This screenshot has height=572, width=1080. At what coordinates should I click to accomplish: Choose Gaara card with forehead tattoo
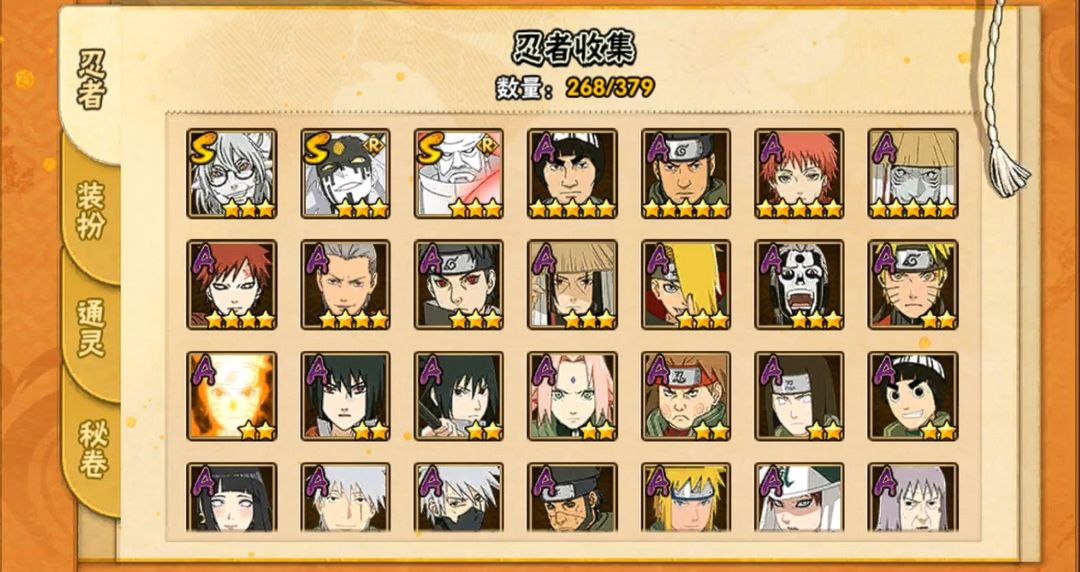tap(231, 285)
